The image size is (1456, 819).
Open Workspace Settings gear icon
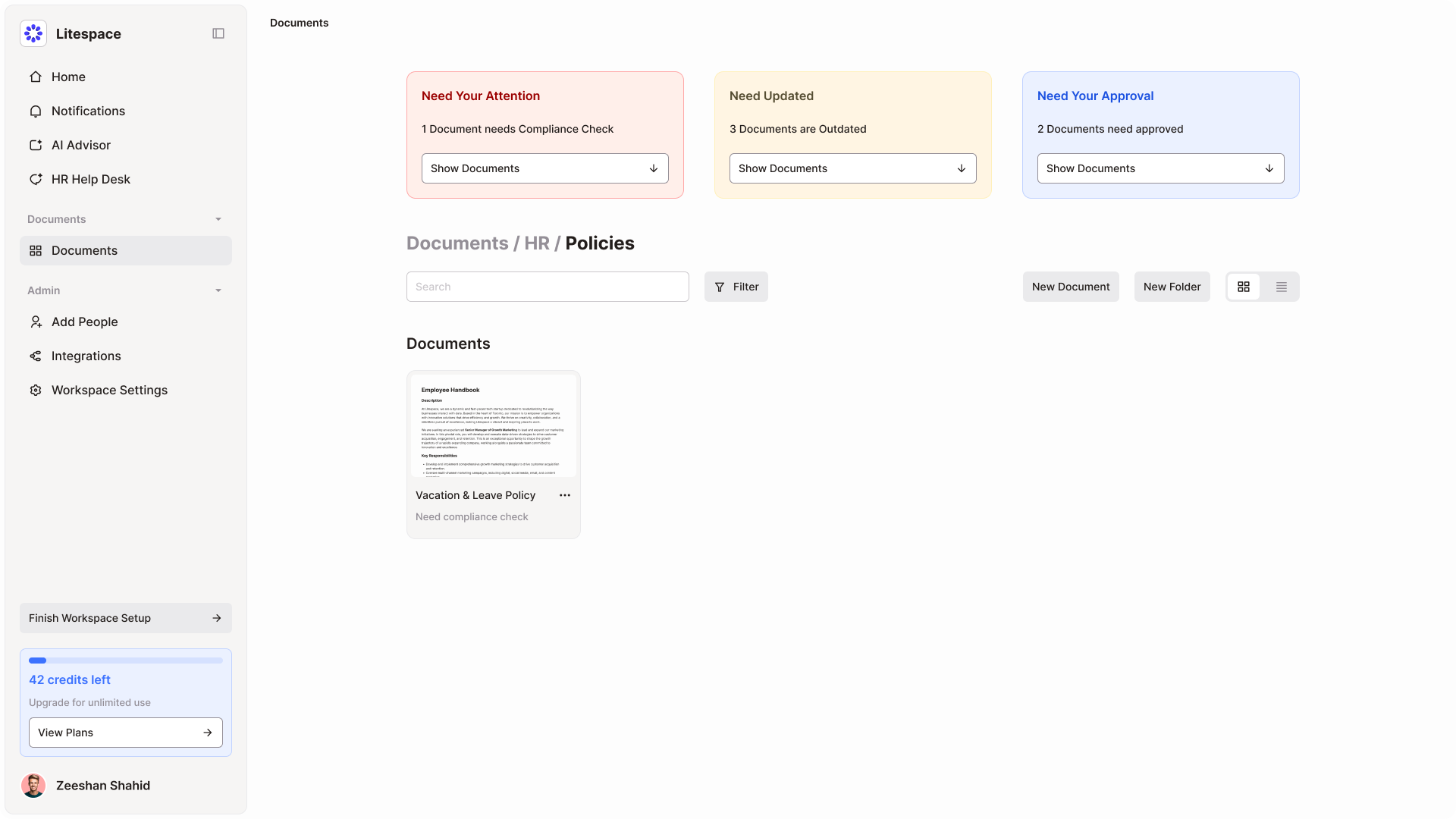(36, 391)
